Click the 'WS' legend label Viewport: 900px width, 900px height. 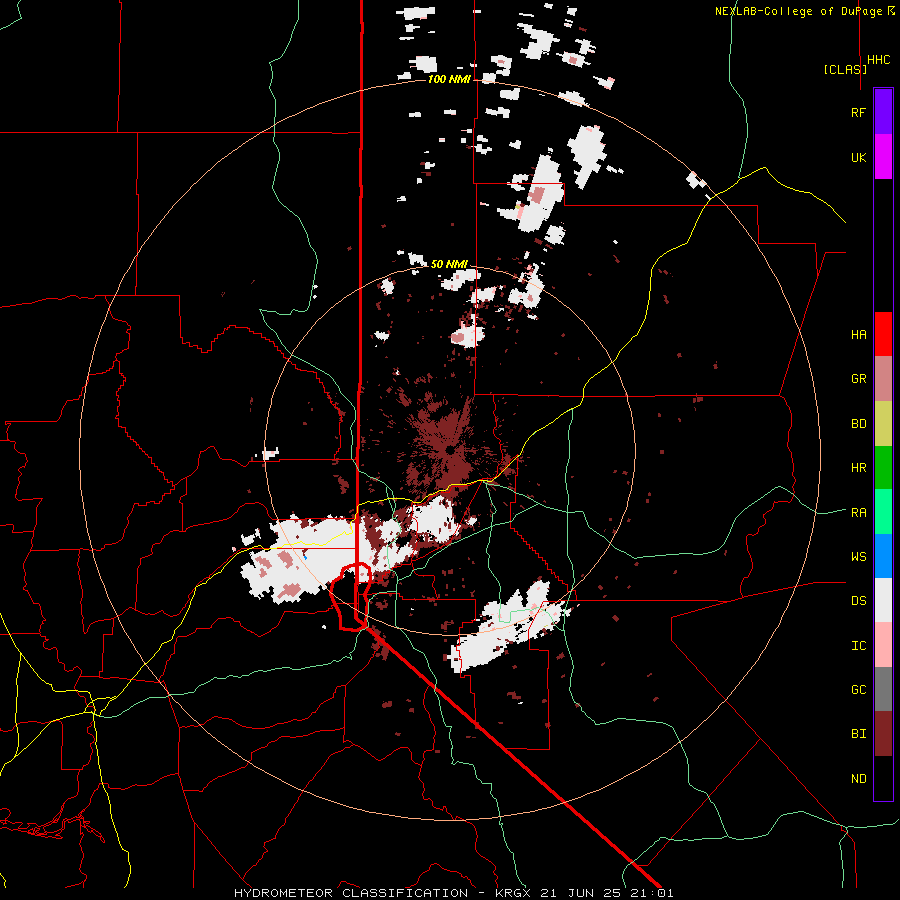[x=858, y=556]
